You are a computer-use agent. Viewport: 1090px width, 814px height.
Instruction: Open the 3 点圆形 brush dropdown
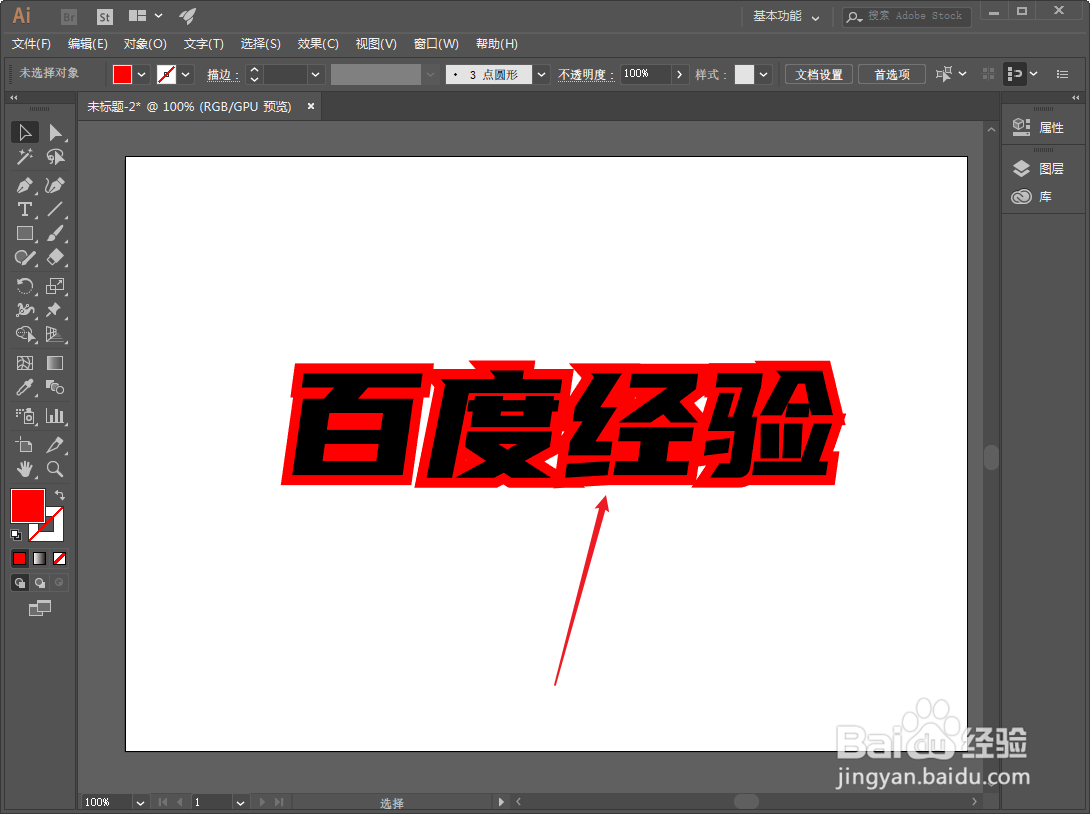point(542,74)
